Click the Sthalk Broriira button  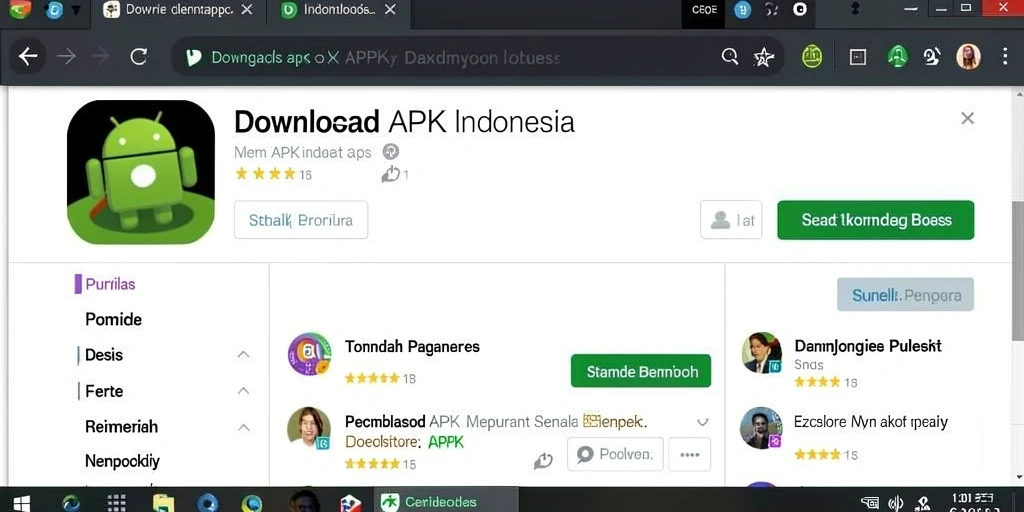point(301,220)
